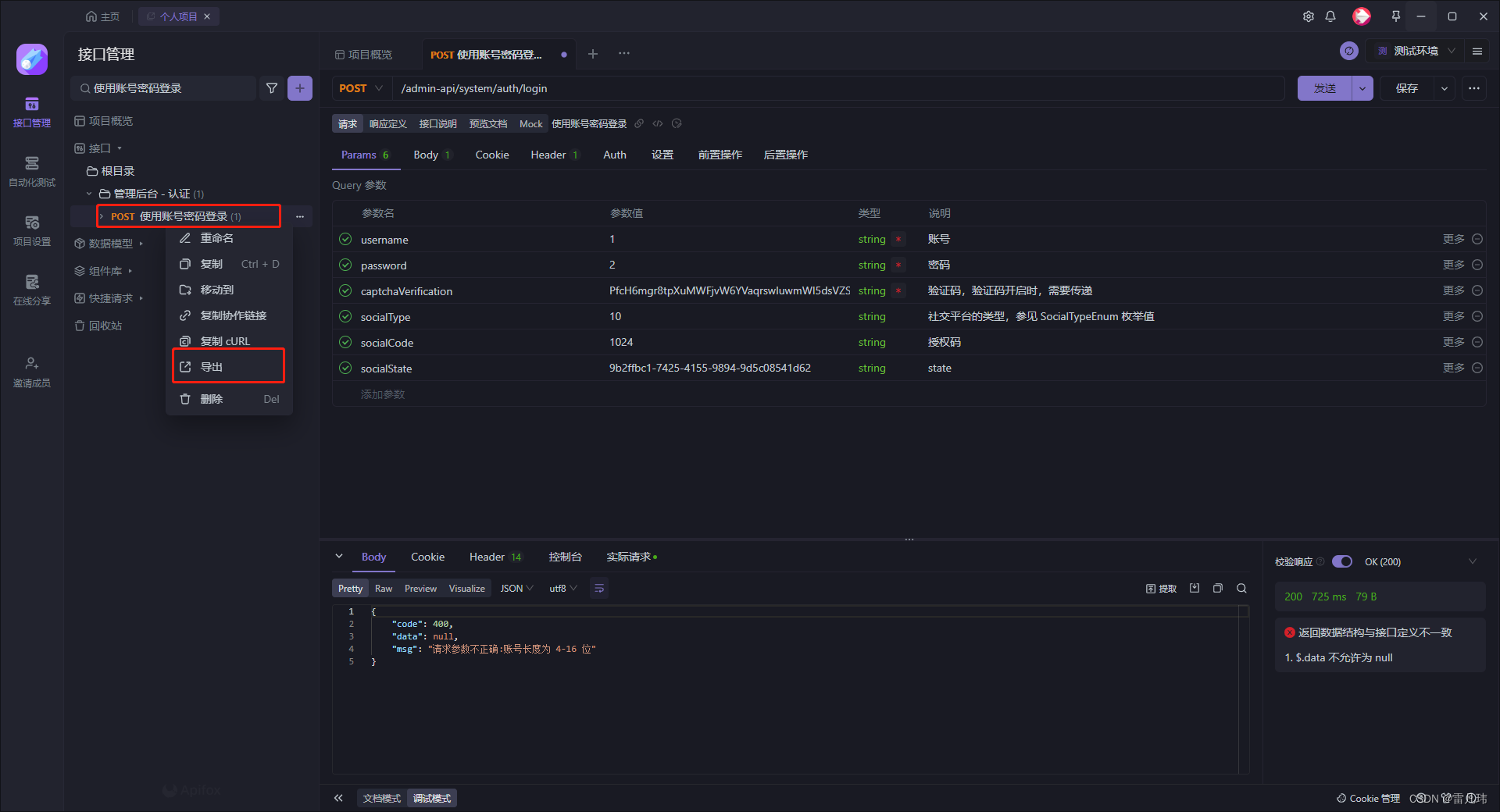
Task: Collapse the response panel chevron
Action: click(339, 557)
